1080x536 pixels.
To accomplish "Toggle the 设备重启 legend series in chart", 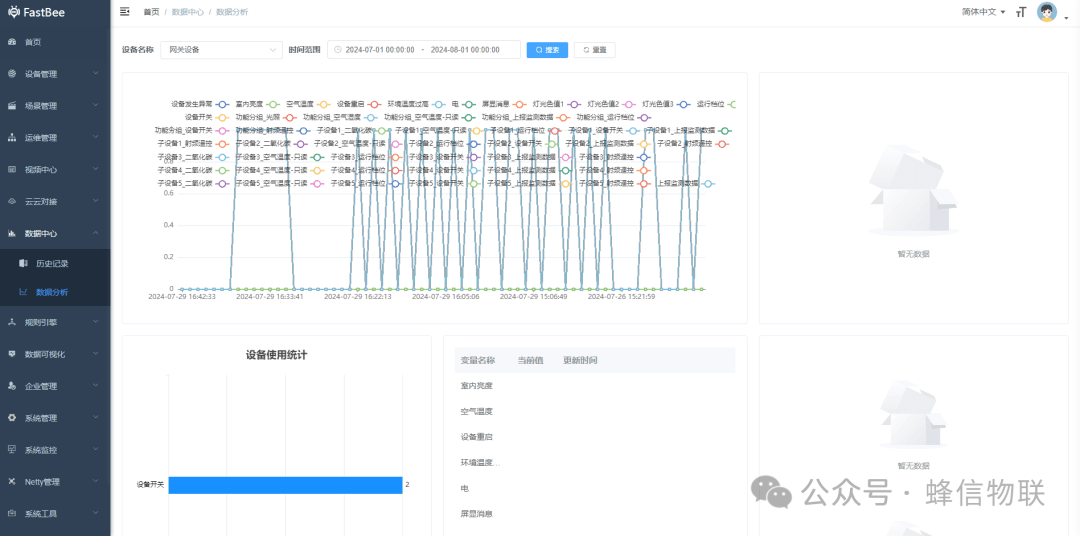I will 359,104.
